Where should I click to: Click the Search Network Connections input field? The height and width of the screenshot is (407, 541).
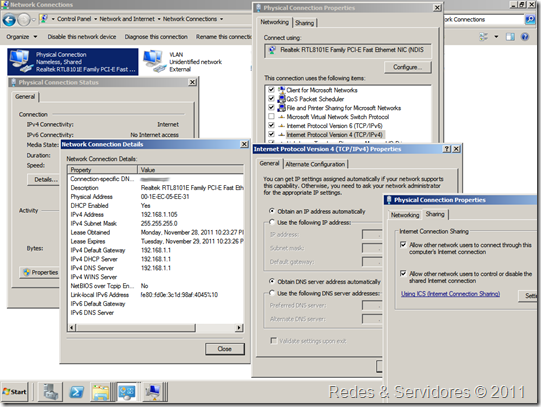[483, 20]
